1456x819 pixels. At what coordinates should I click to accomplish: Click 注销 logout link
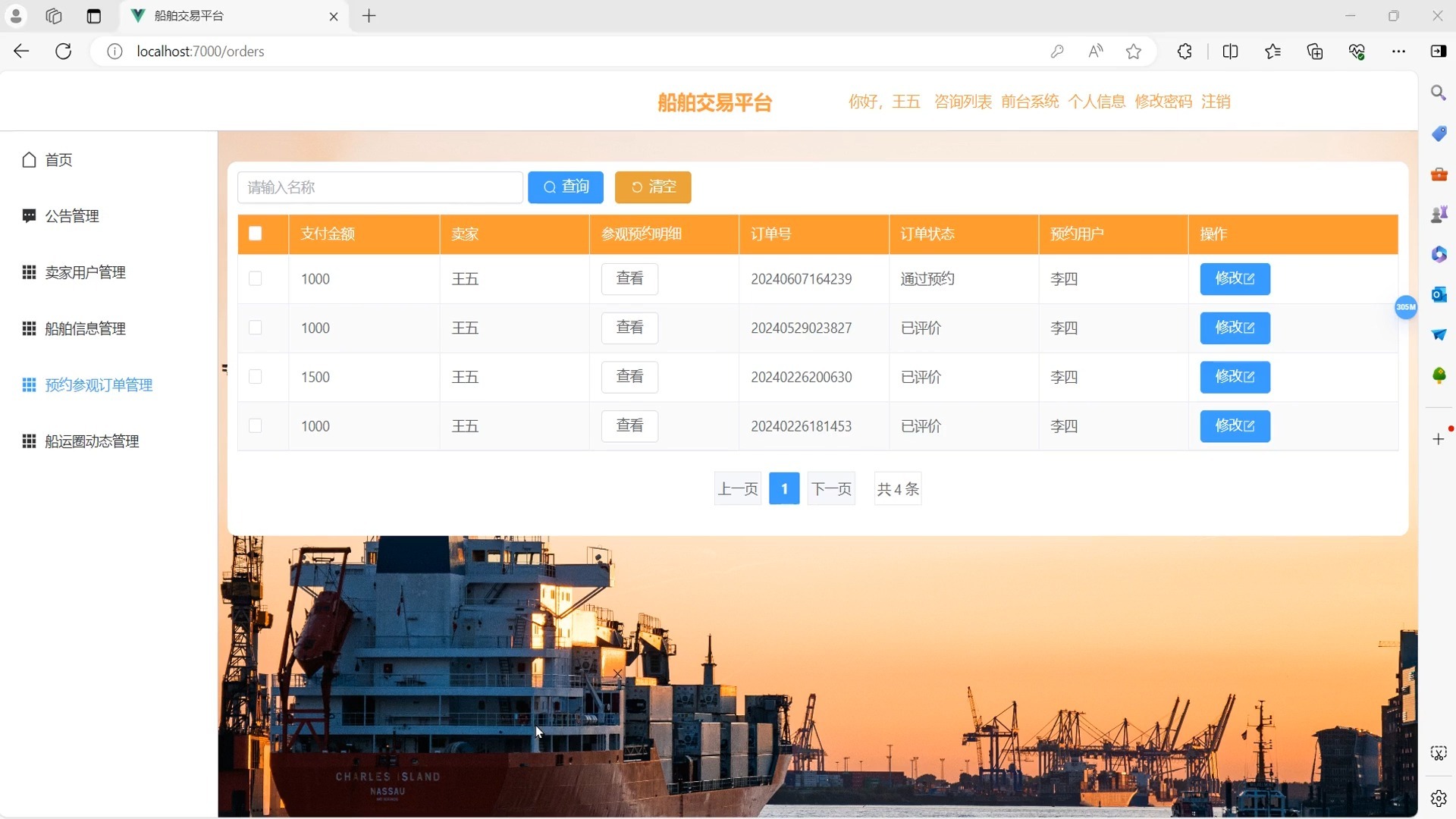(x=1216, y=102)
